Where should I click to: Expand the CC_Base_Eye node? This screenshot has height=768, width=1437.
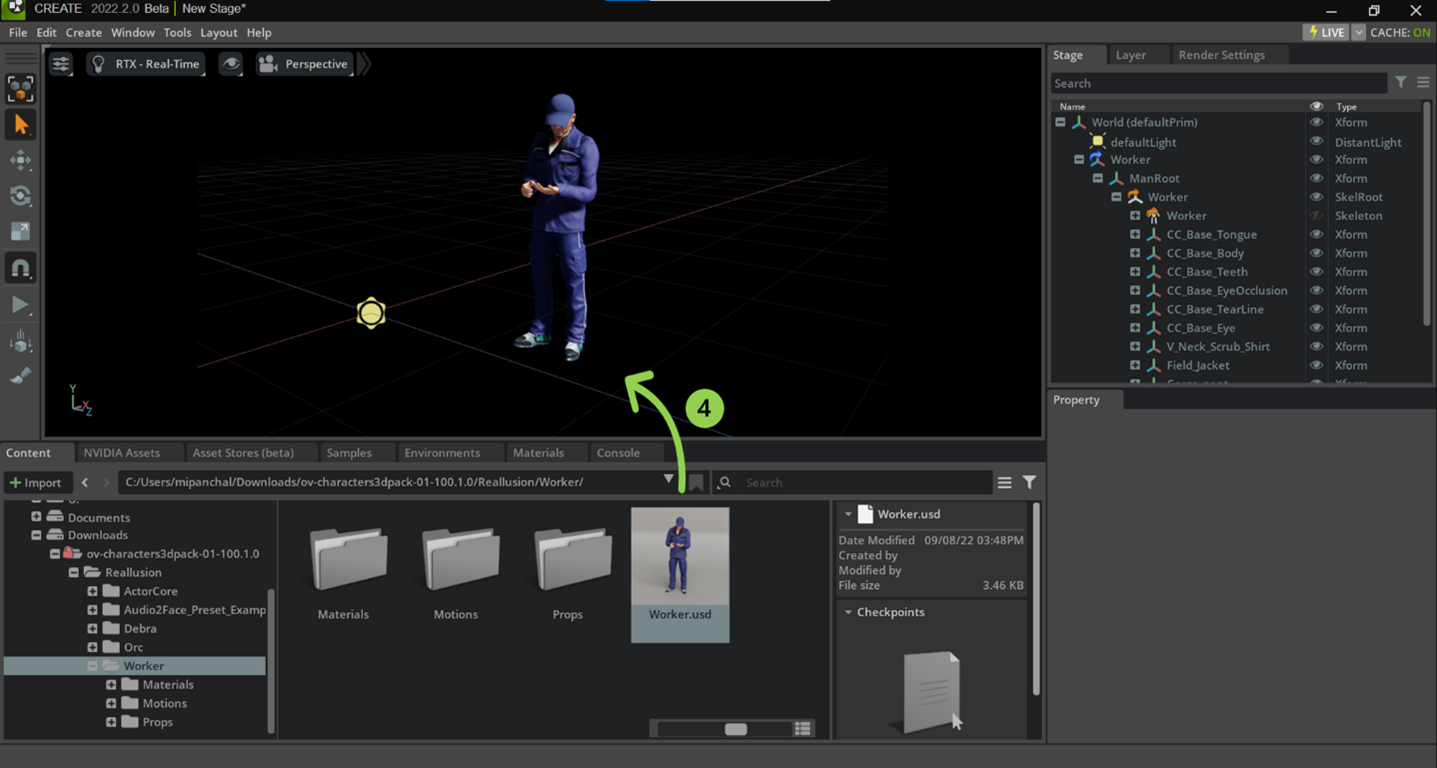click(x=1135, y=328)
